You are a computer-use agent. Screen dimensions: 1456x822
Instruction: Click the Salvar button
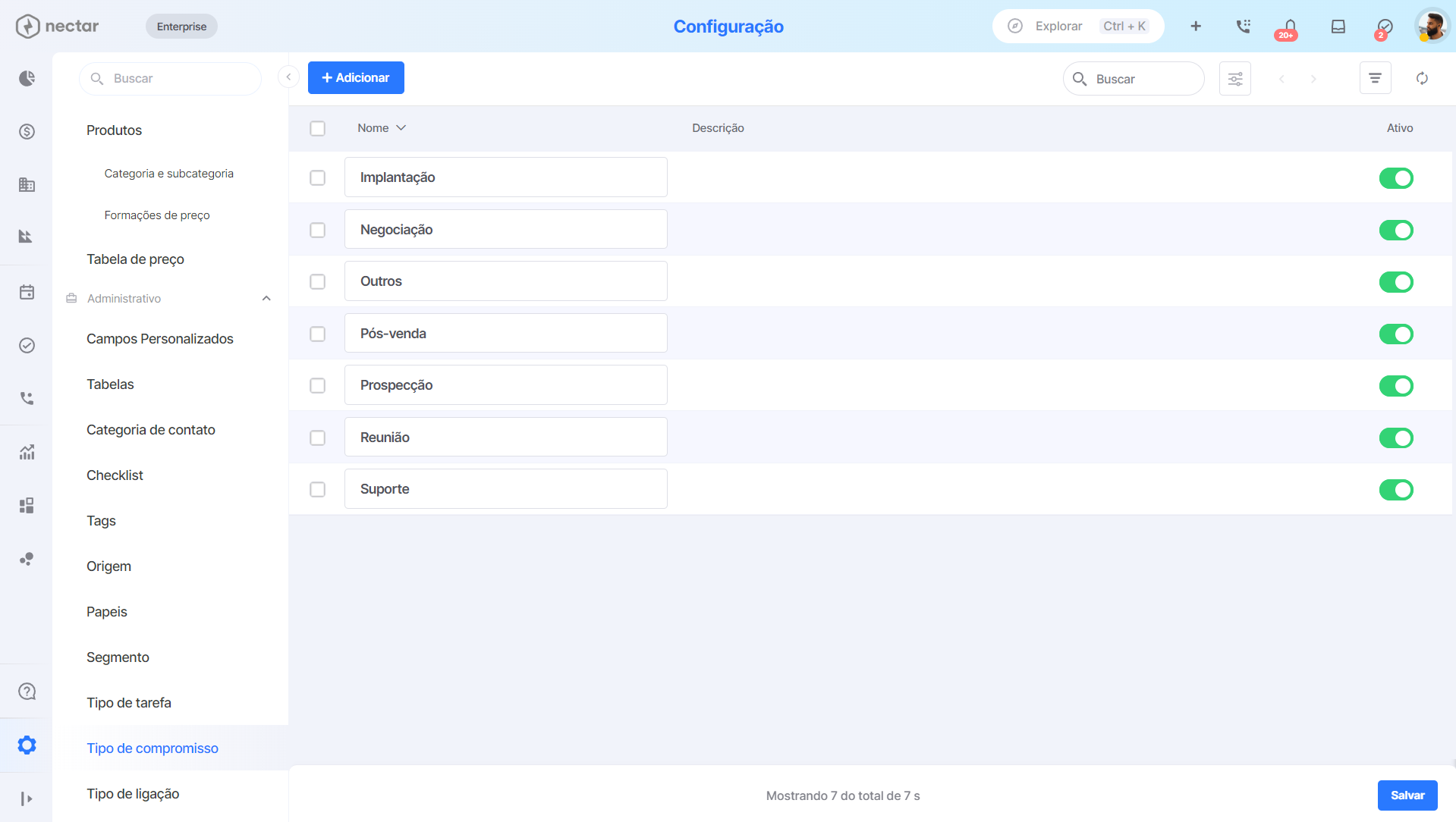(1407, 795)
